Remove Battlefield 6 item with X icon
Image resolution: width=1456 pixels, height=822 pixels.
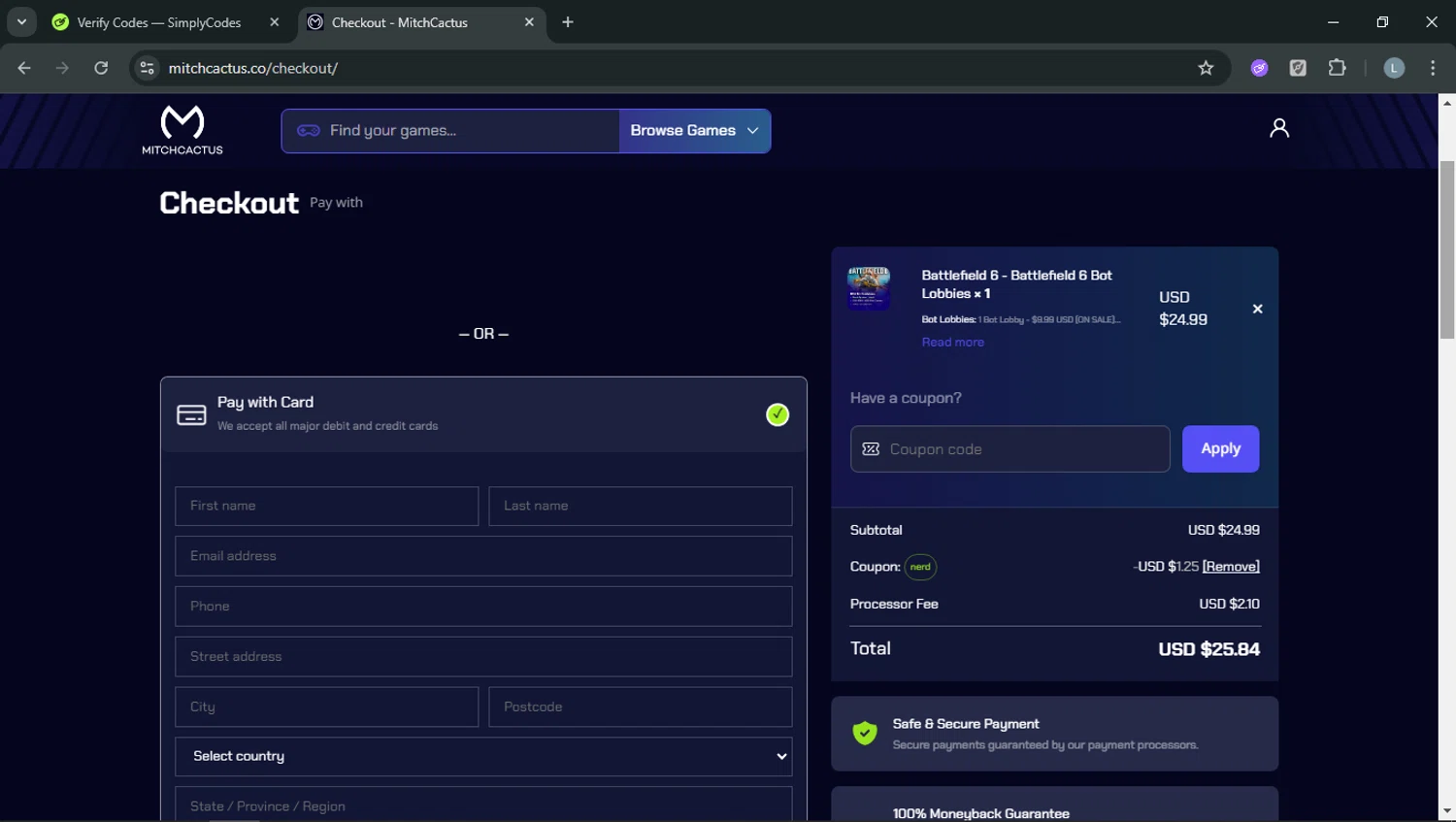[x=1257, y=309]
